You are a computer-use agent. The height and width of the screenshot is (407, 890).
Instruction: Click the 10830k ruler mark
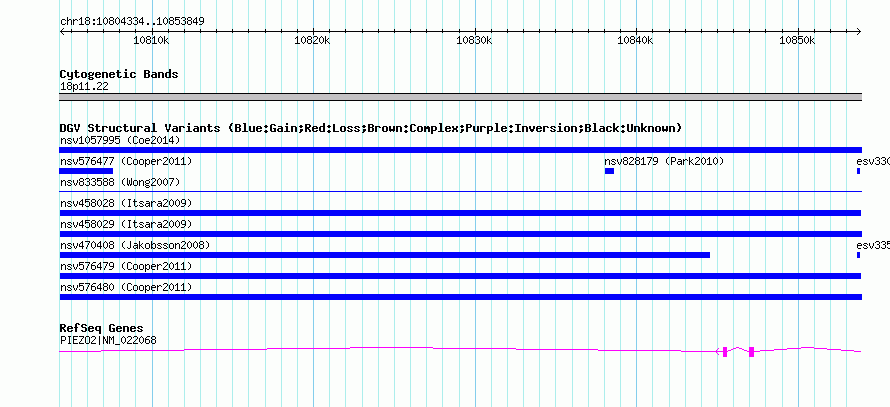[x=474, y=40]
